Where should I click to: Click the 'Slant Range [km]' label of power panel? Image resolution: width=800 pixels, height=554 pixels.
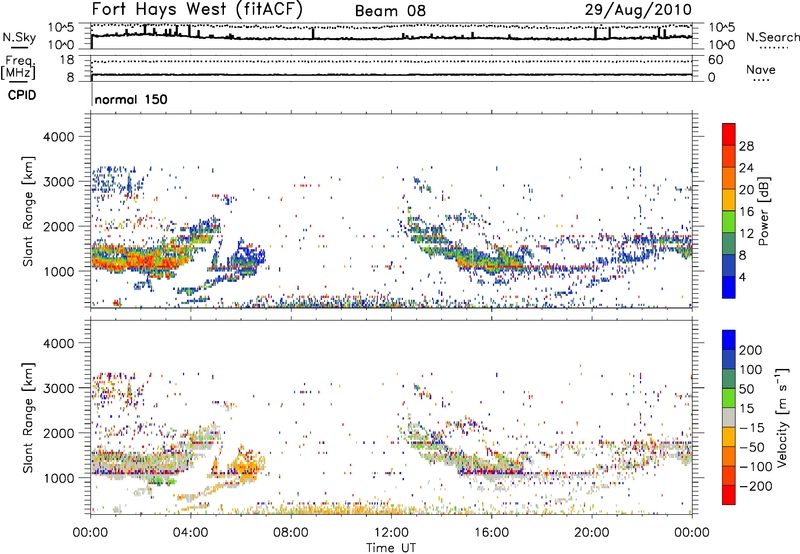pyautogui.click(x=28, y=211)
